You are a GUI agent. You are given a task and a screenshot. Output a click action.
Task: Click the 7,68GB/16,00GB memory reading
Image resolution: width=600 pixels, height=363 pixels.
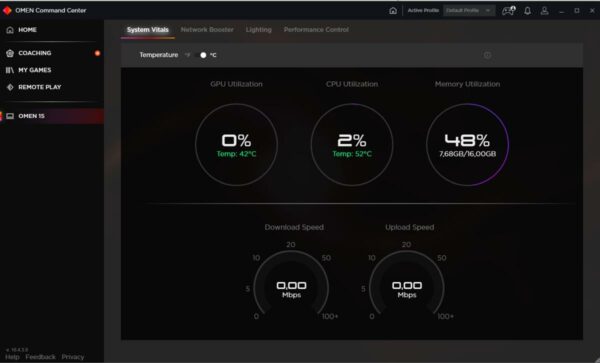click(467, 154)
